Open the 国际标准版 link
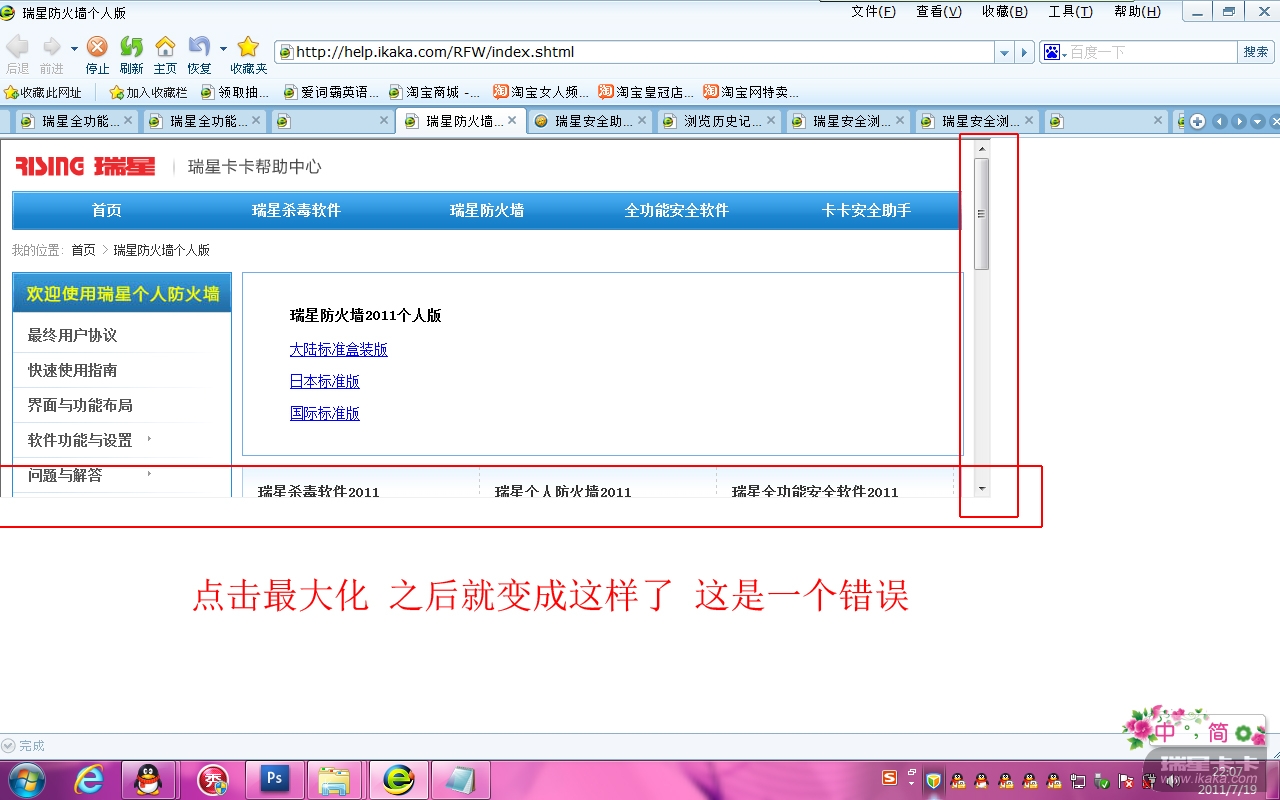Screen dimensions: 1280x800 tap(325, 414)
